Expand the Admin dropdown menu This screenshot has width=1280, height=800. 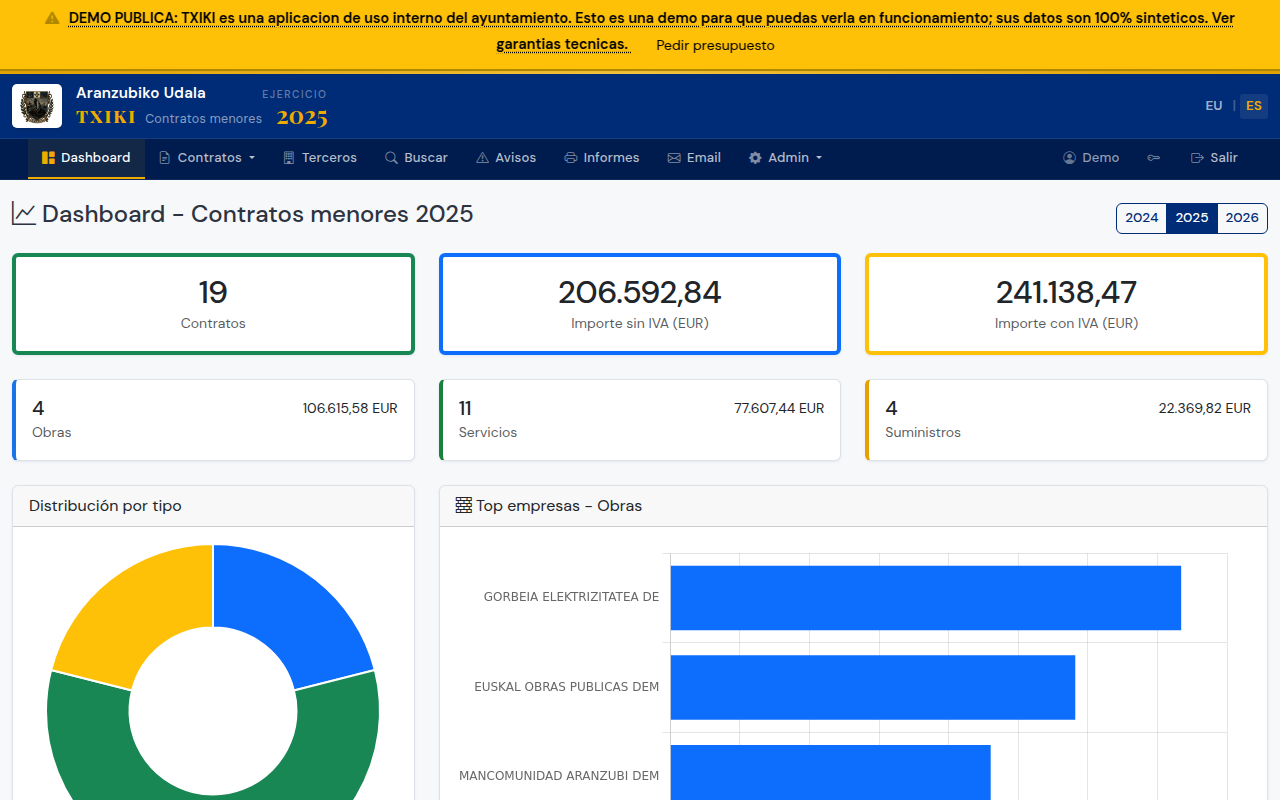coord(785,158)
